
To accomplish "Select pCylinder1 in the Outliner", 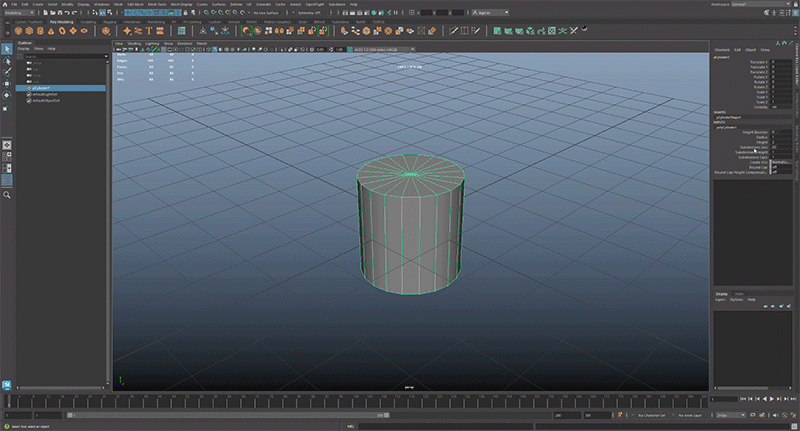I will (x=42, y=88).
